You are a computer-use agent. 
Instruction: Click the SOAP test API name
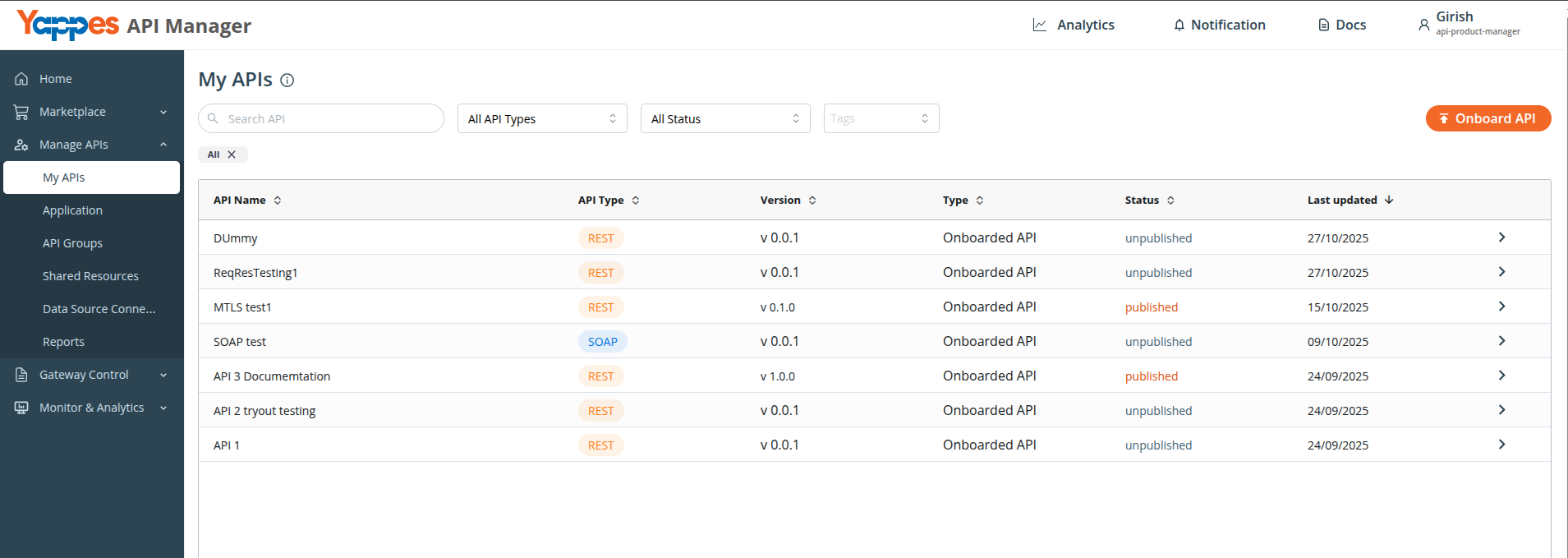click(240, 342)
